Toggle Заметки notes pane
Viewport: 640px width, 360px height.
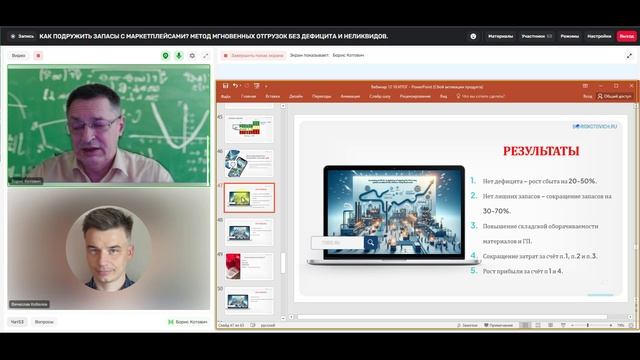tap(467, 325)
